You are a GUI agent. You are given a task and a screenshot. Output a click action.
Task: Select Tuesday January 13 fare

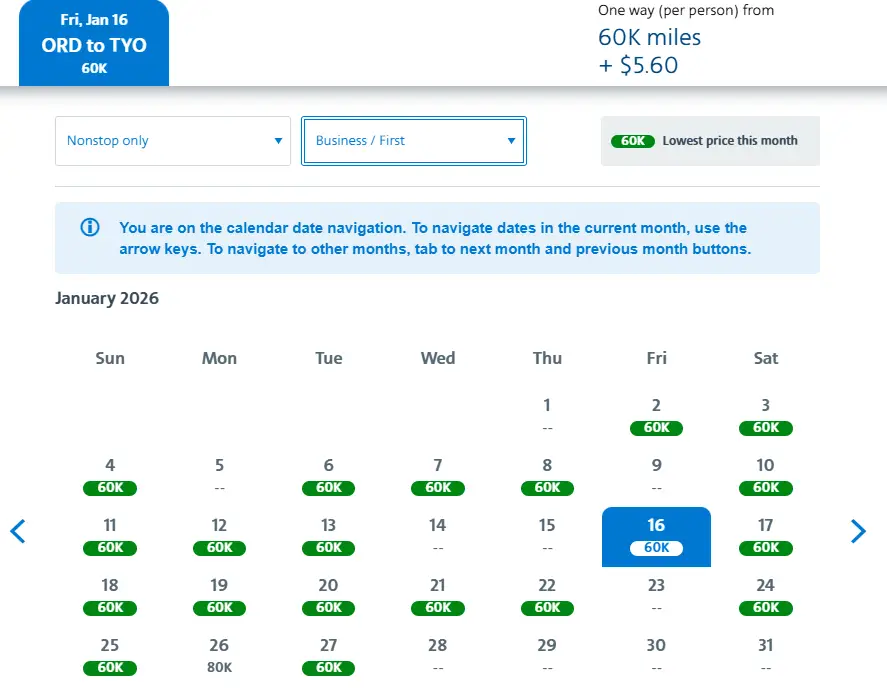point(328,535)
